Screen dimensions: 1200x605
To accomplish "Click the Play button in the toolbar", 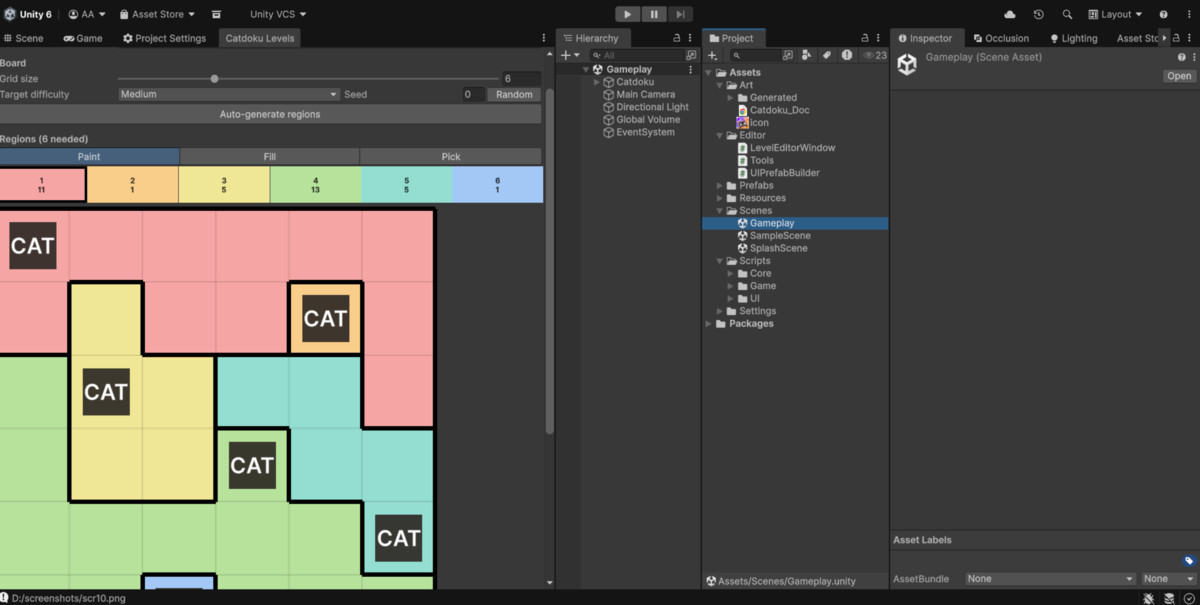I will click(x=627, y=14).
